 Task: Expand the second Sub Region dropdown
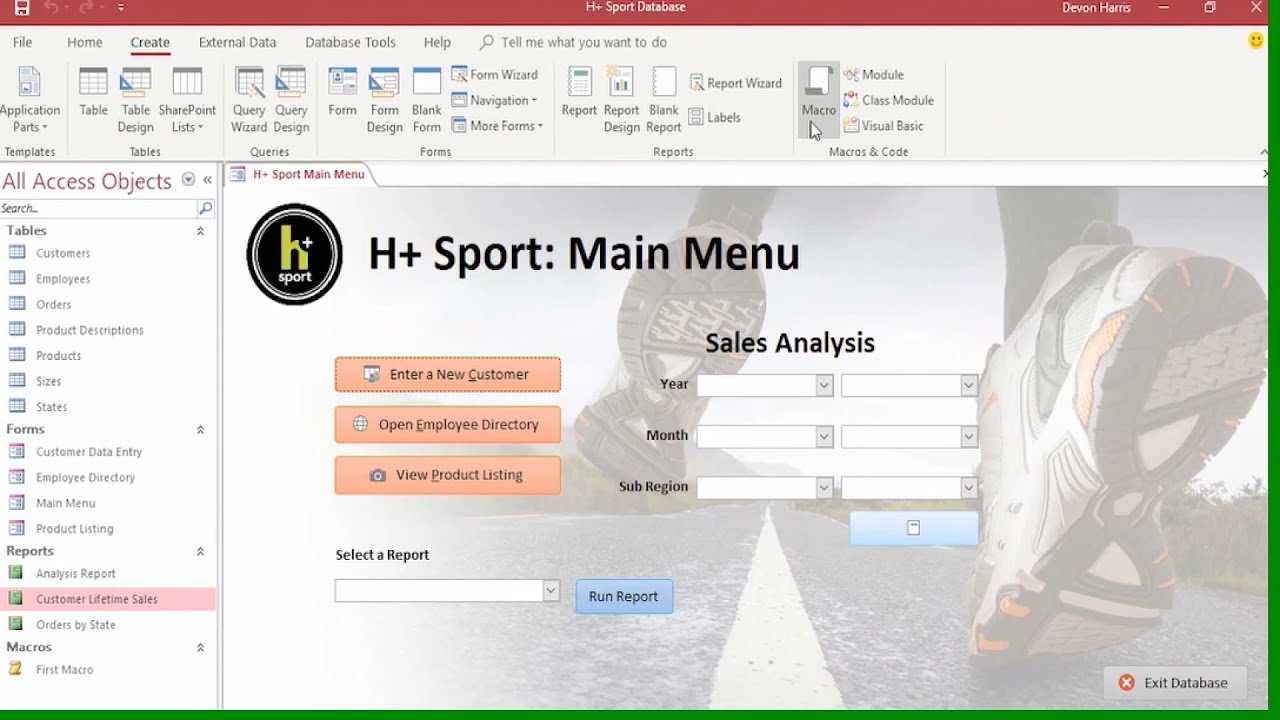pos(968,487)
